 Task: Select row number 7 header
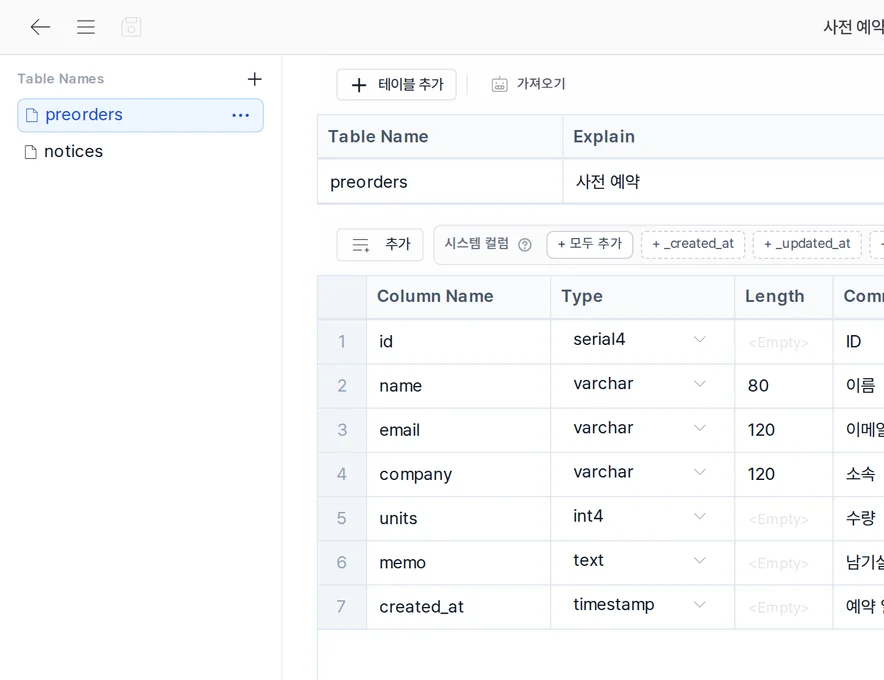coord(342,607)
